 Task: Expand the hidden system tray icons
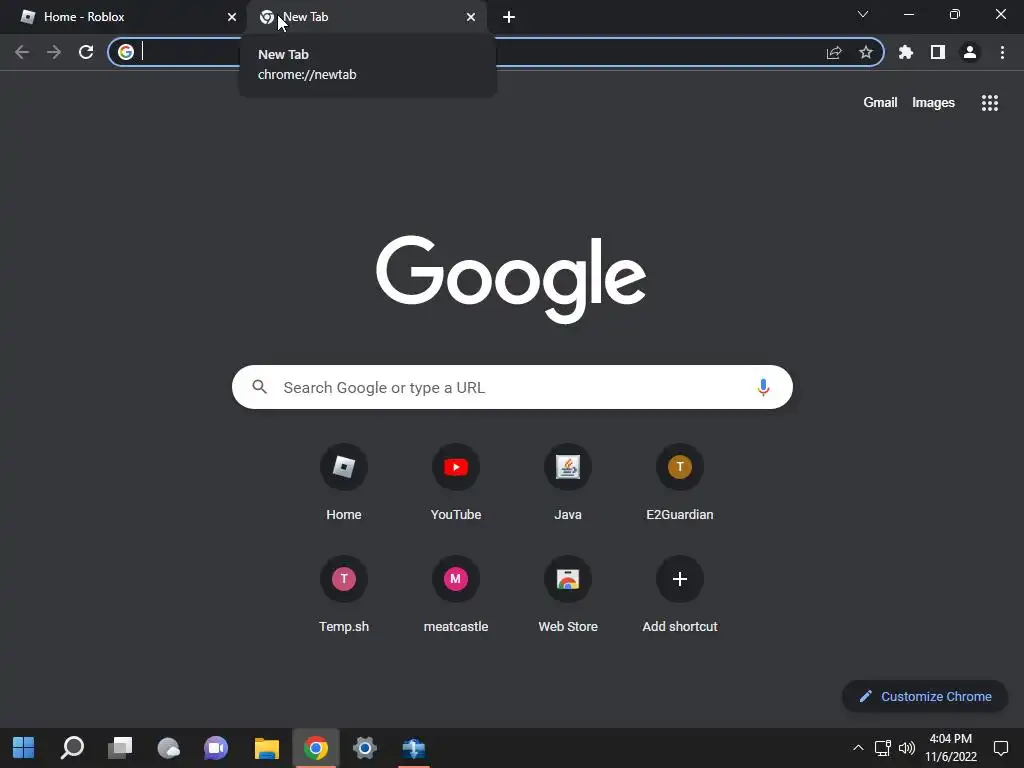coord(858,748)
